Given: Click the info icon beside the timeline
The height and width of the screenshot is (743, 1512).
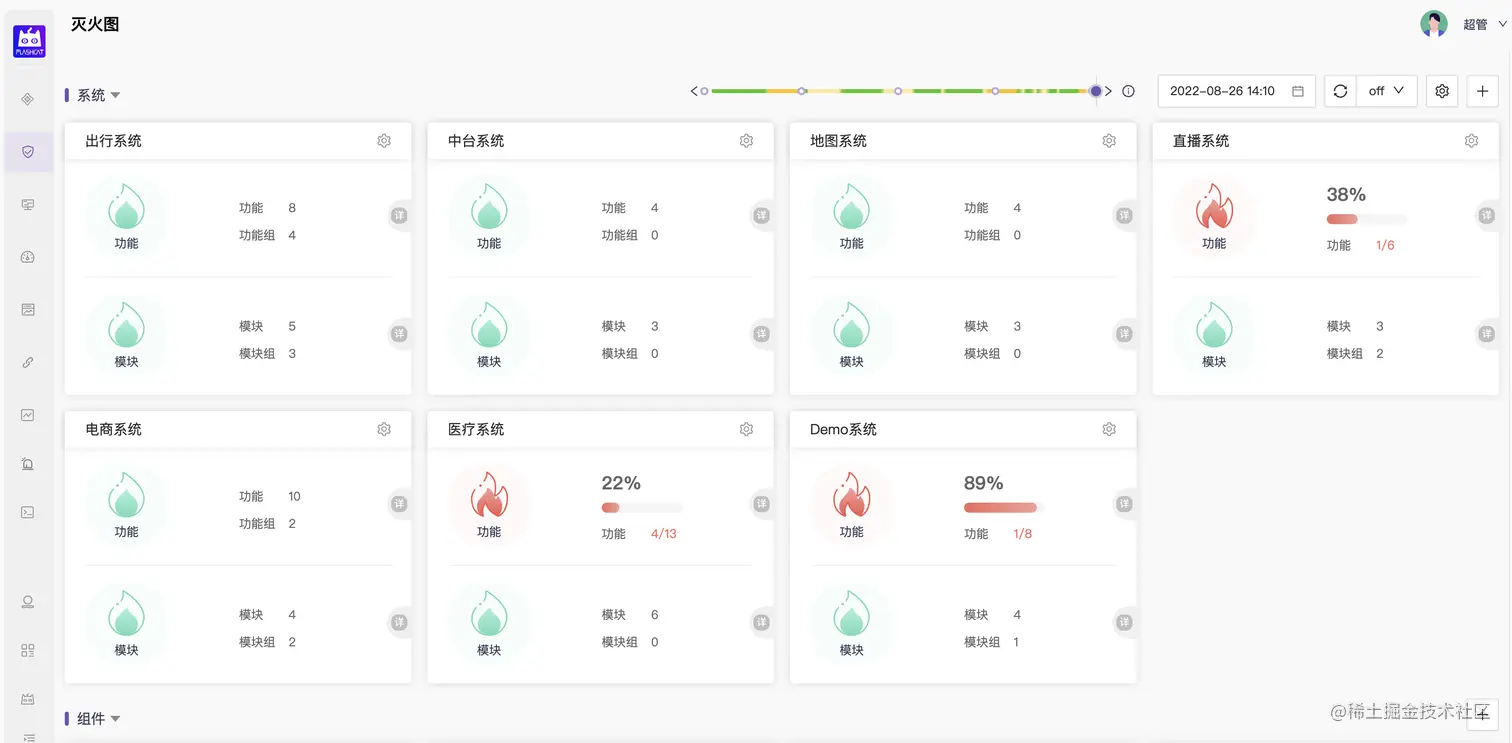Looking at the screenshot, I should (x=1128, y=90).
